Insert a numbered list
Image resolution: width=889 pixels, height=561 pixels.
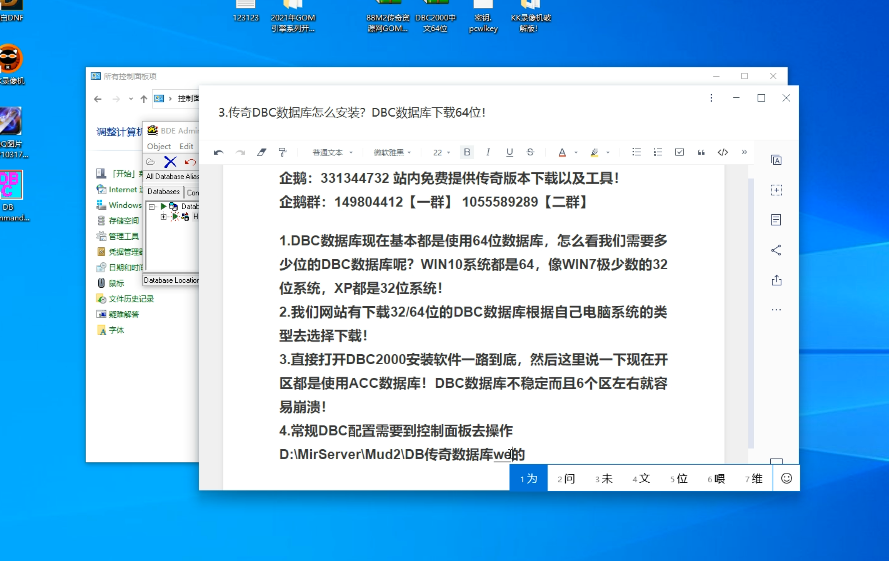click(x=658, y=152)
